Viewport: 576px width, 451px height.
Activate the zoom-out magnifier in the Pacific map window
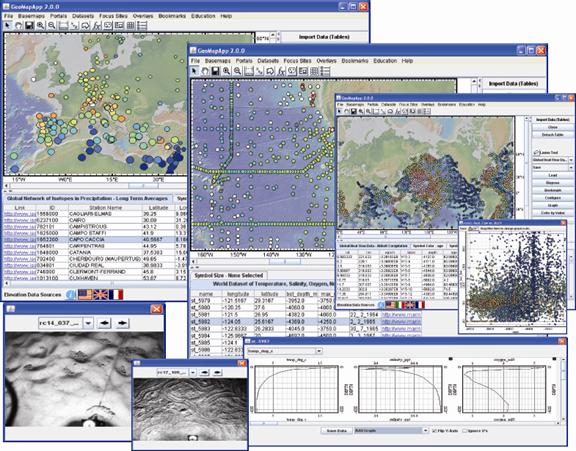pyautogui.click(x=238, y=71)
